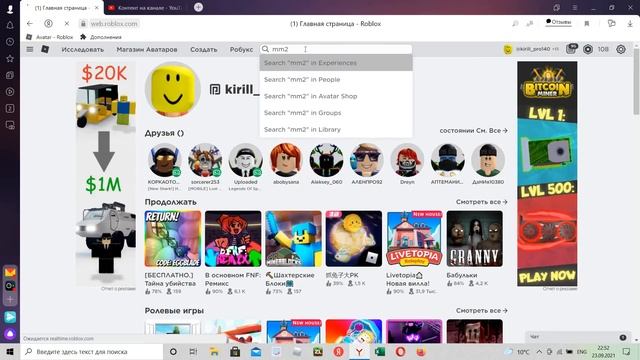Open the yellow noob profile avatar
640x360 pixels.
tap(173, 89)
